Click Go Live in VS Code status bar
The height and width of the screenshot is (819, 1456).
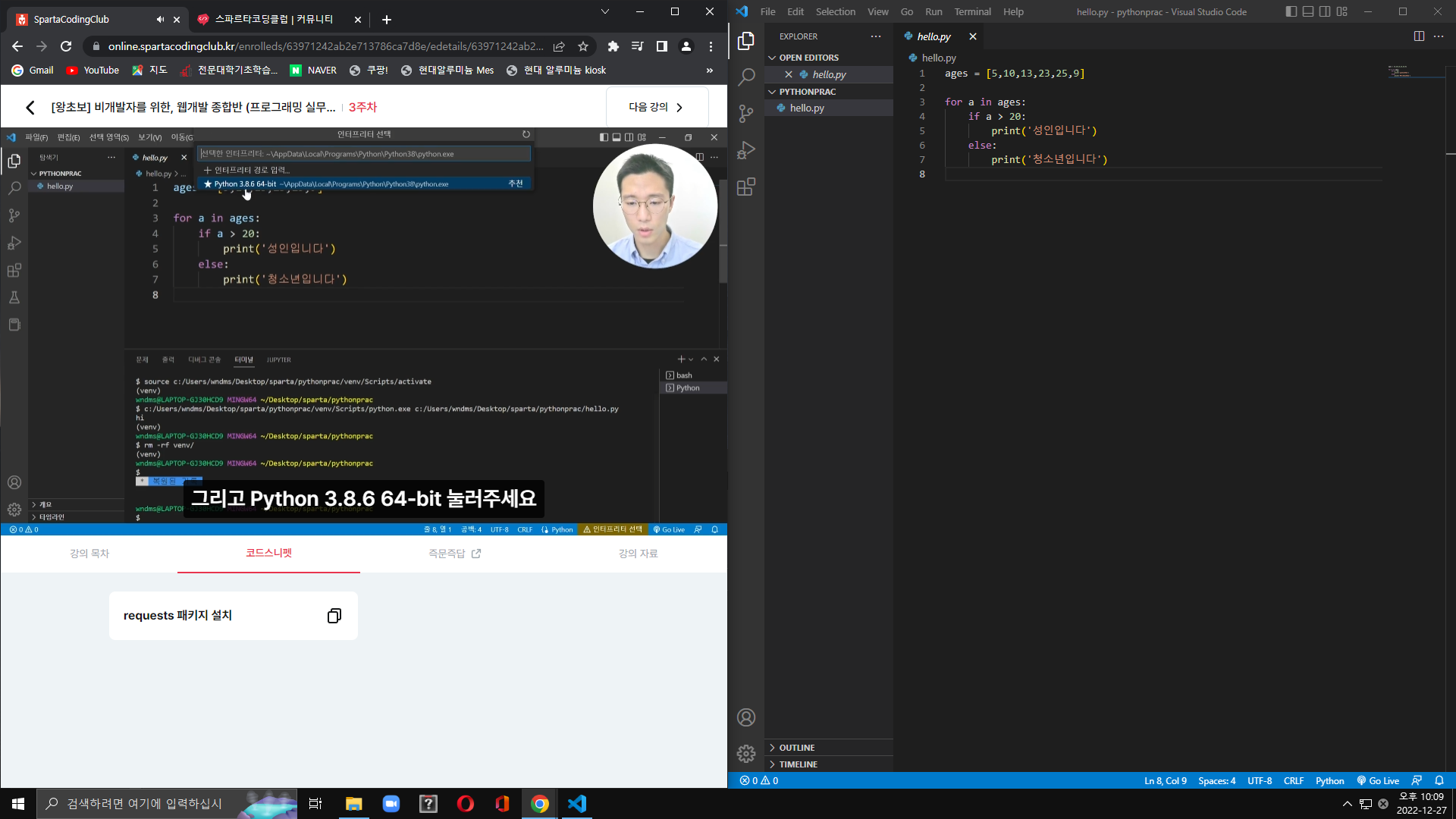coord(1378,781)
